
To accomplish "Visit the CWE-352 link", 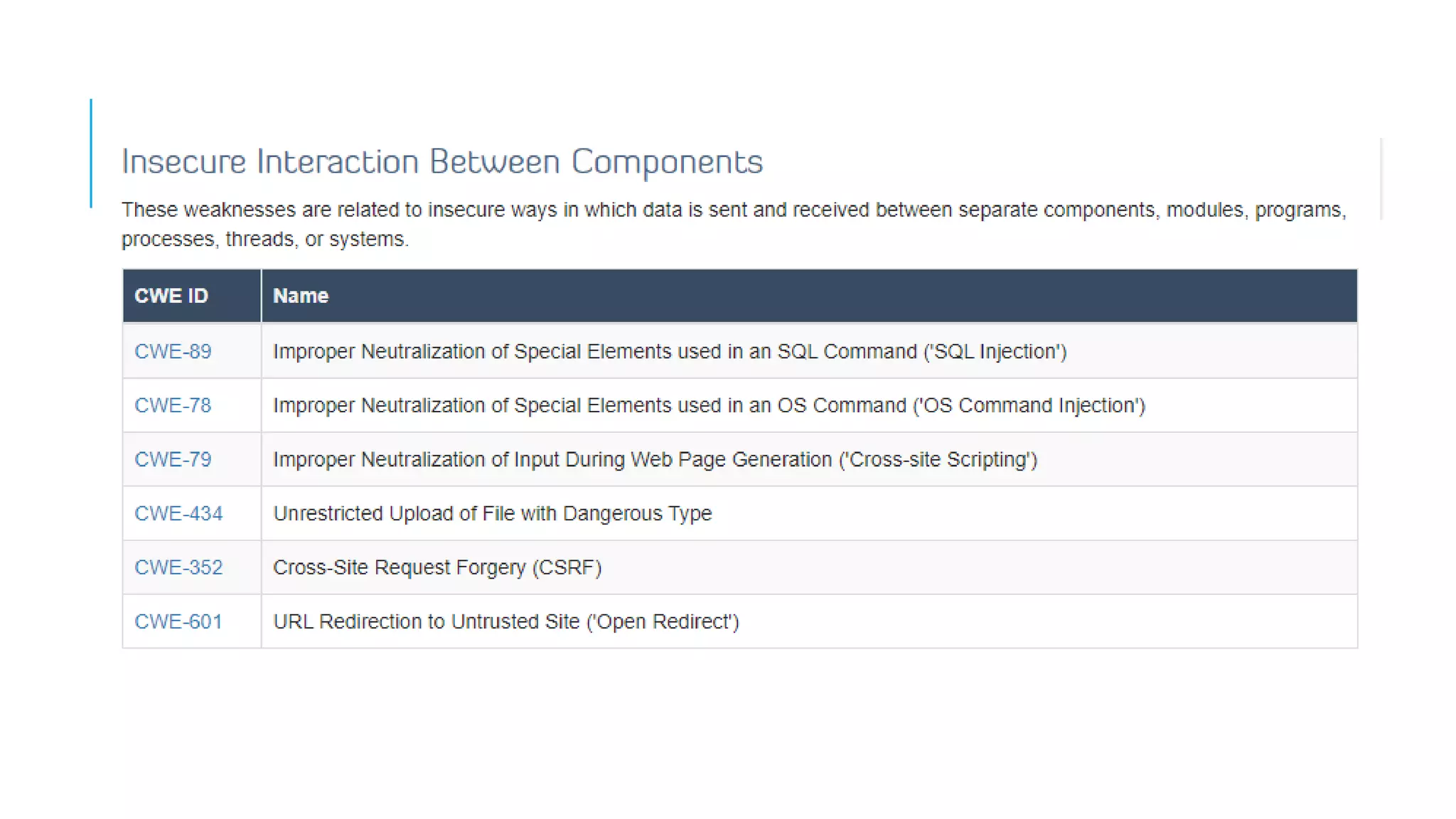I will (x=178, y=567).
